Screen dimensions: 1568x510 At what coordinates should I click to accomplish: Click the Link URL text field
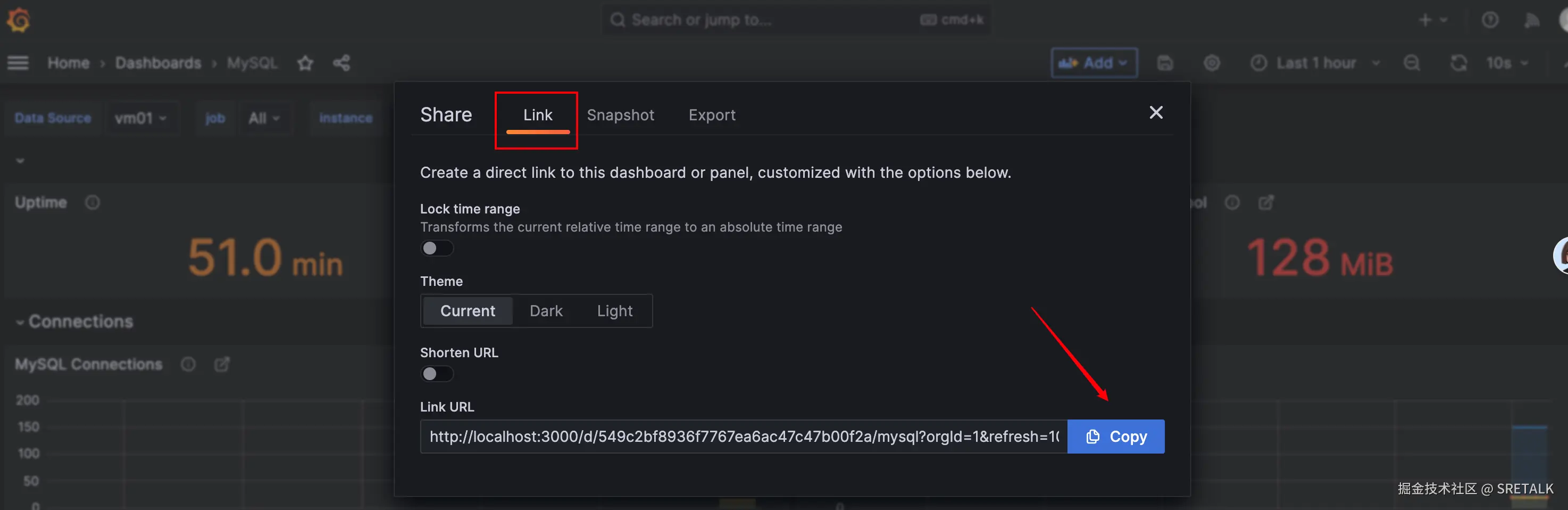(743, 437)
